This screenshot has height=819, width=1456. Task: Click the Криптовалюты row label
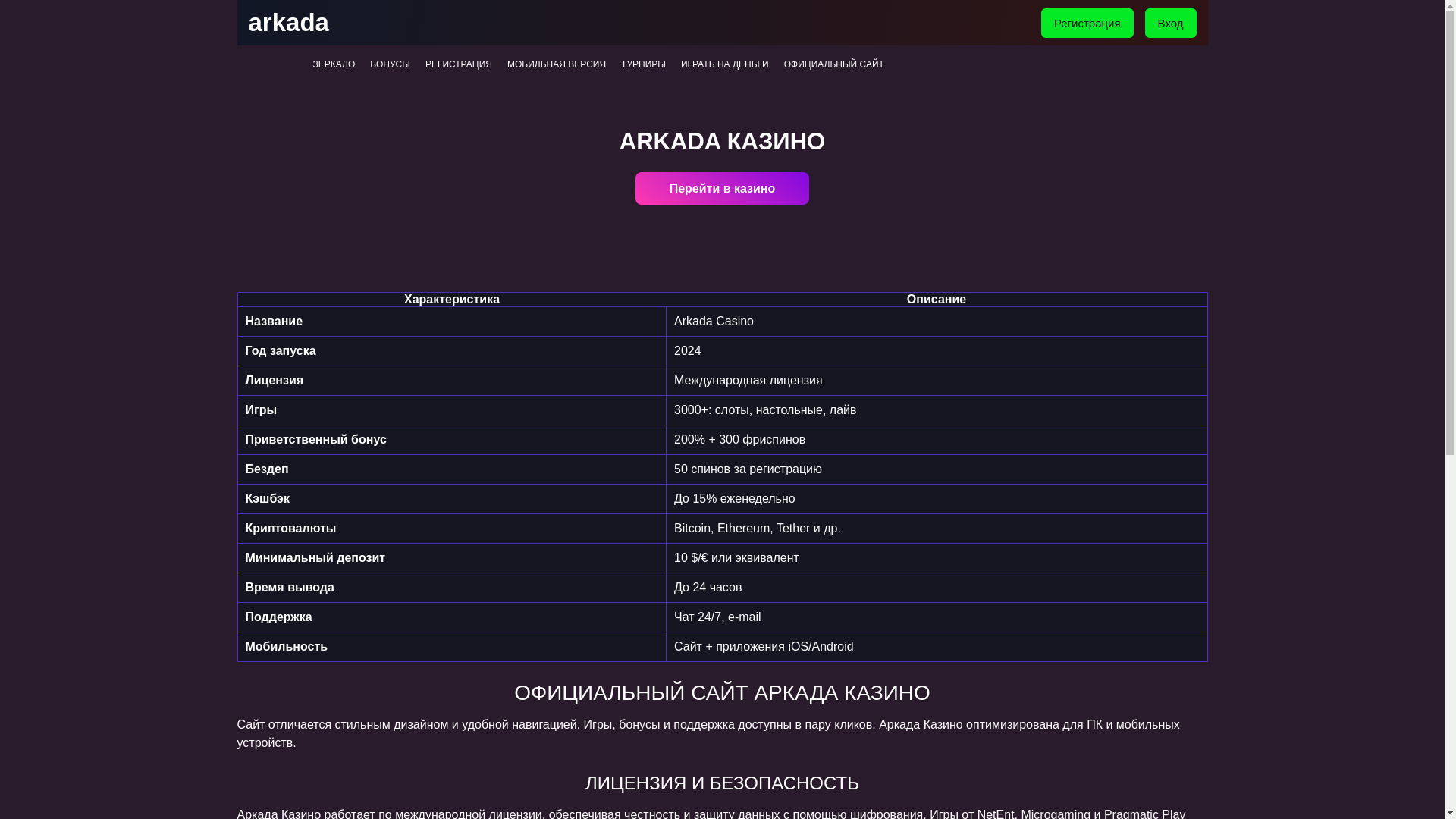(290, 529)
